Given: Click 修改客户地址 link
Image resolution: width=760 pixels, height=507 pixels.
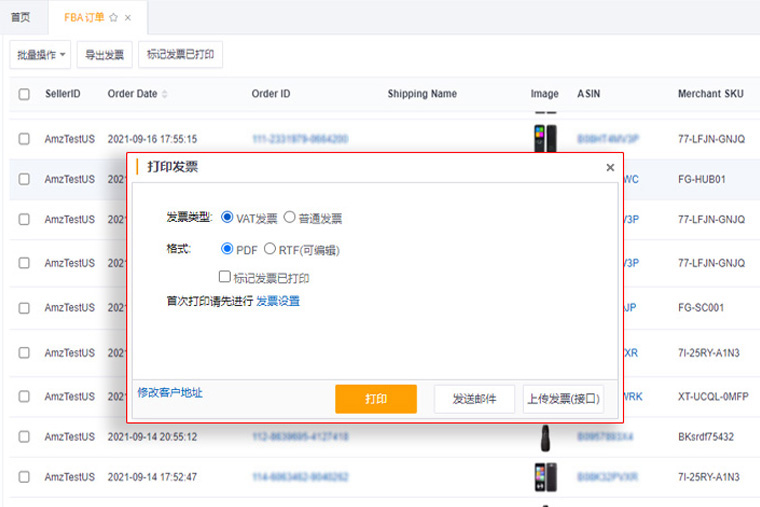Looking at the screenshot, I should (170, 393).
